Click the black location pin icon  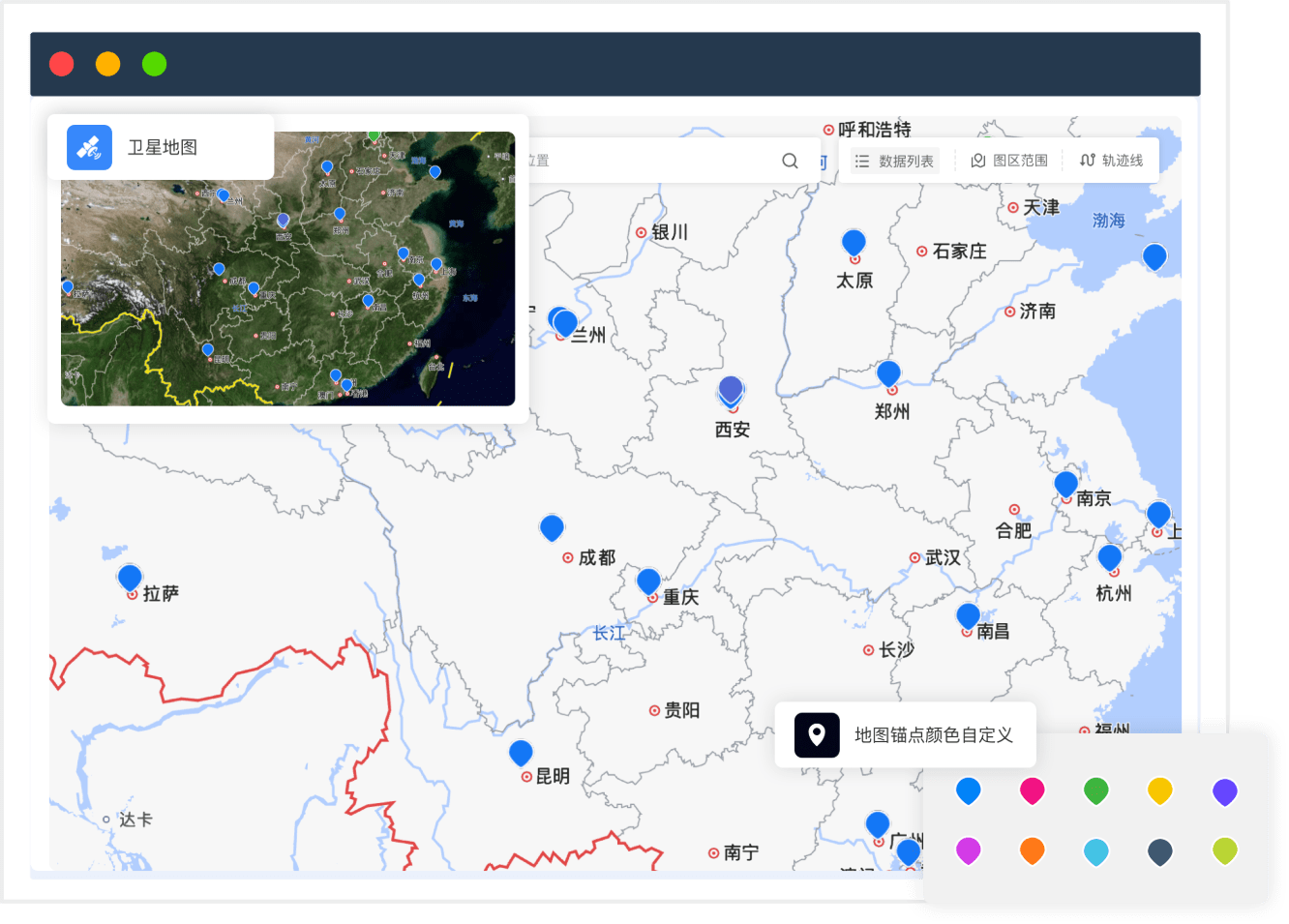pyautogui.click(x=817, y=734)
